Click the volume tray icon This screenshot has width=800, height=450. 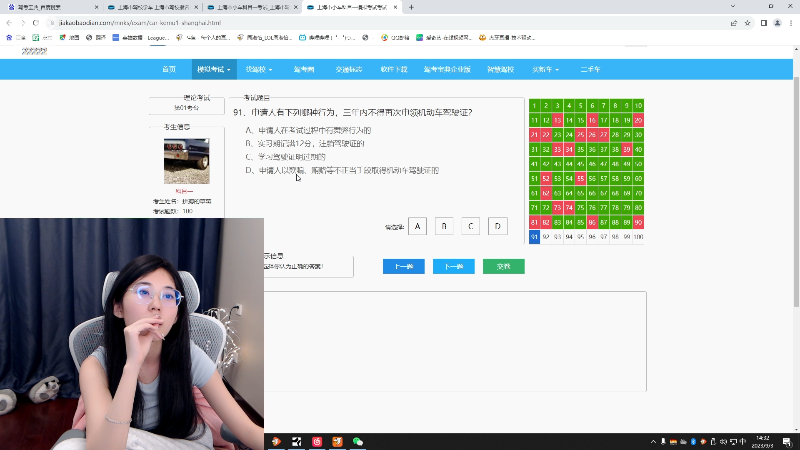click(723, 442)
